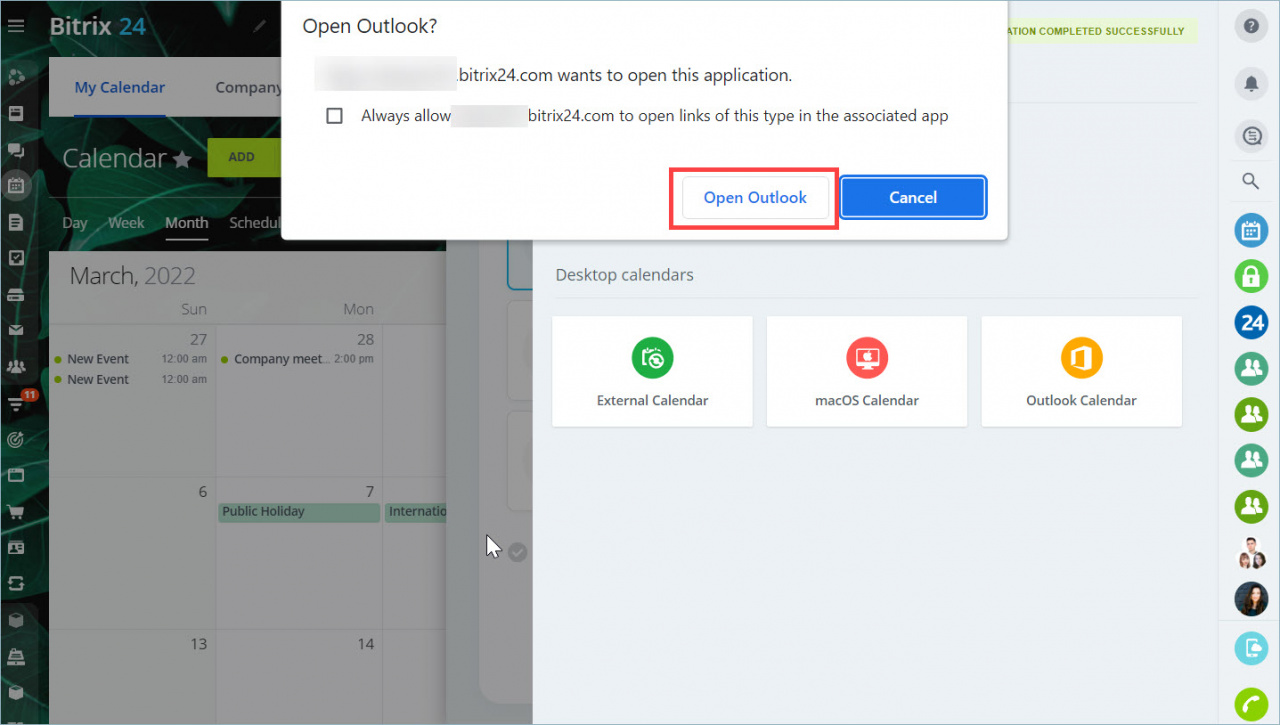
Task: Open the drive storage icon in left sidebar
Action: coord(16,294)
